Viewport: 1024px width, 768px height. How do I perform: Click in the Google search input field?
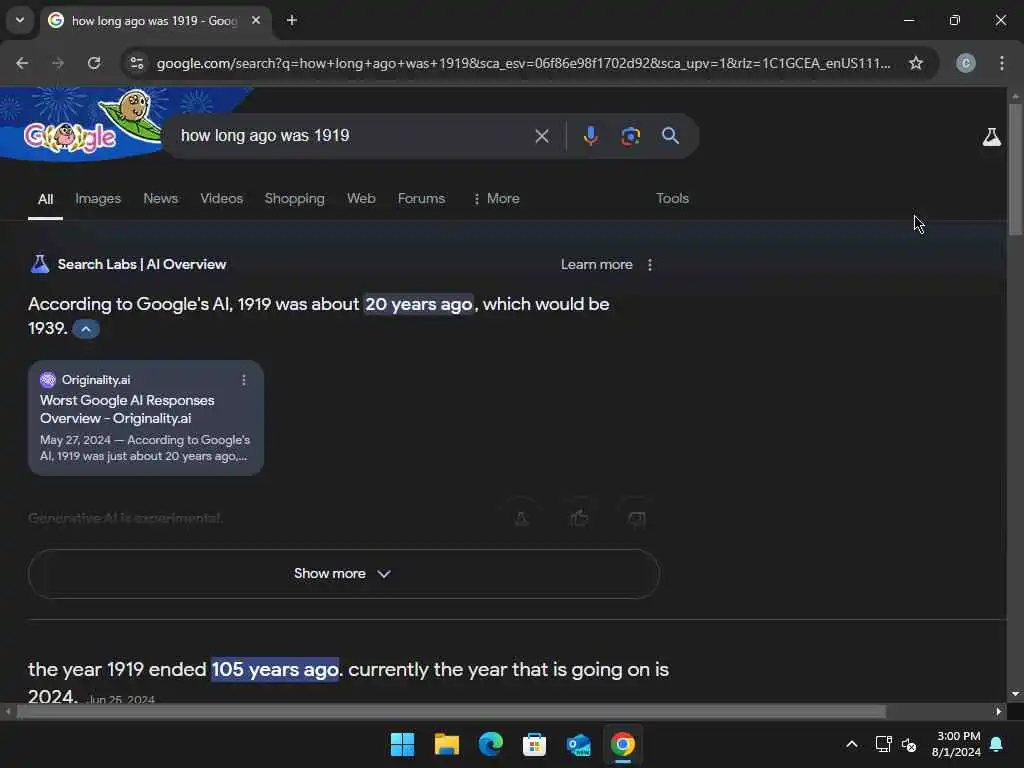click(x=353, y=136)
